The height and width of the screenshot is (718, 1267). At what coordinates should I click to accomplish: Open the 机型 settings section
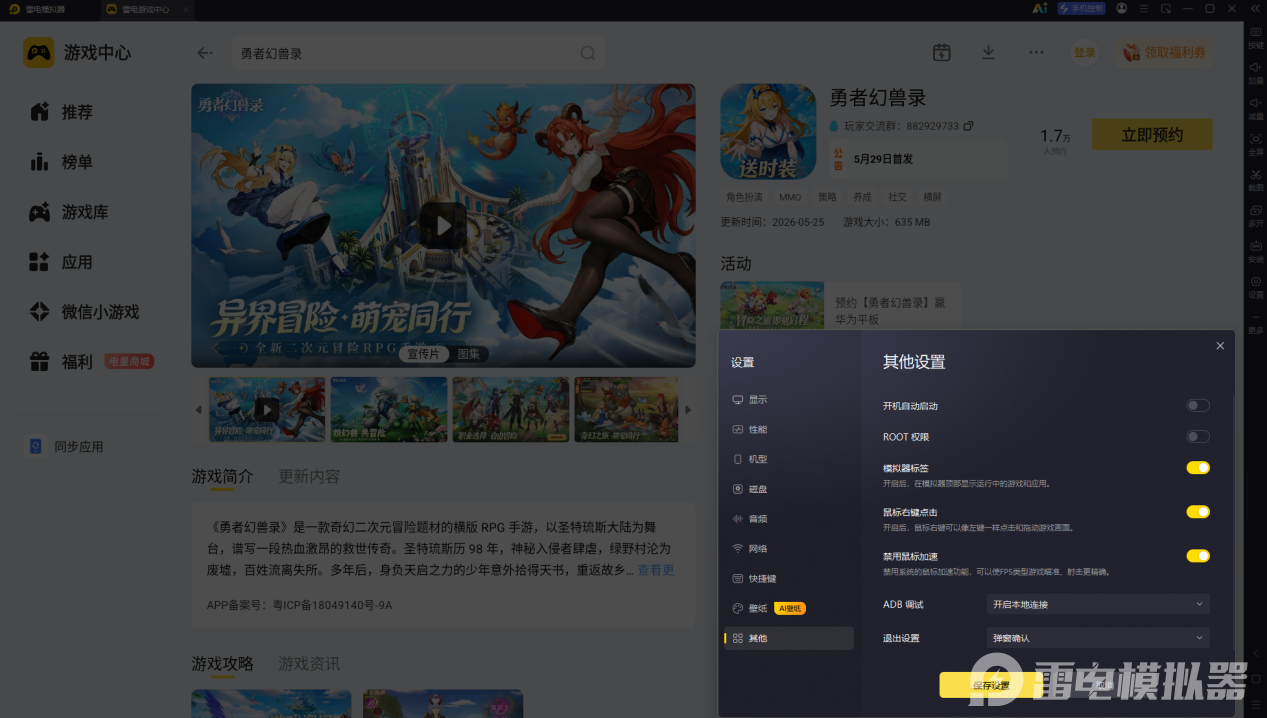click(x=788, y=459)
